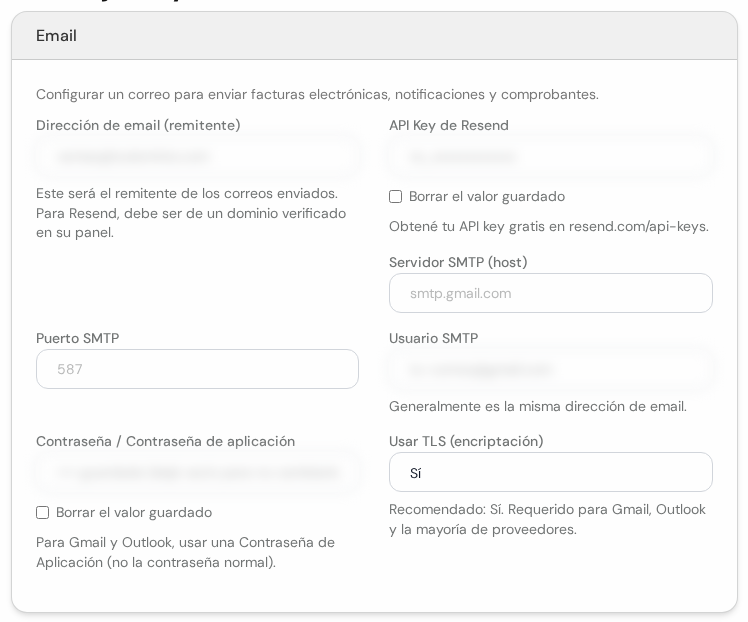Viewport: 748px width, 622px height.
Task: Click the 'Usar TLS (encriptación)' label
Action: pos(466,441)
